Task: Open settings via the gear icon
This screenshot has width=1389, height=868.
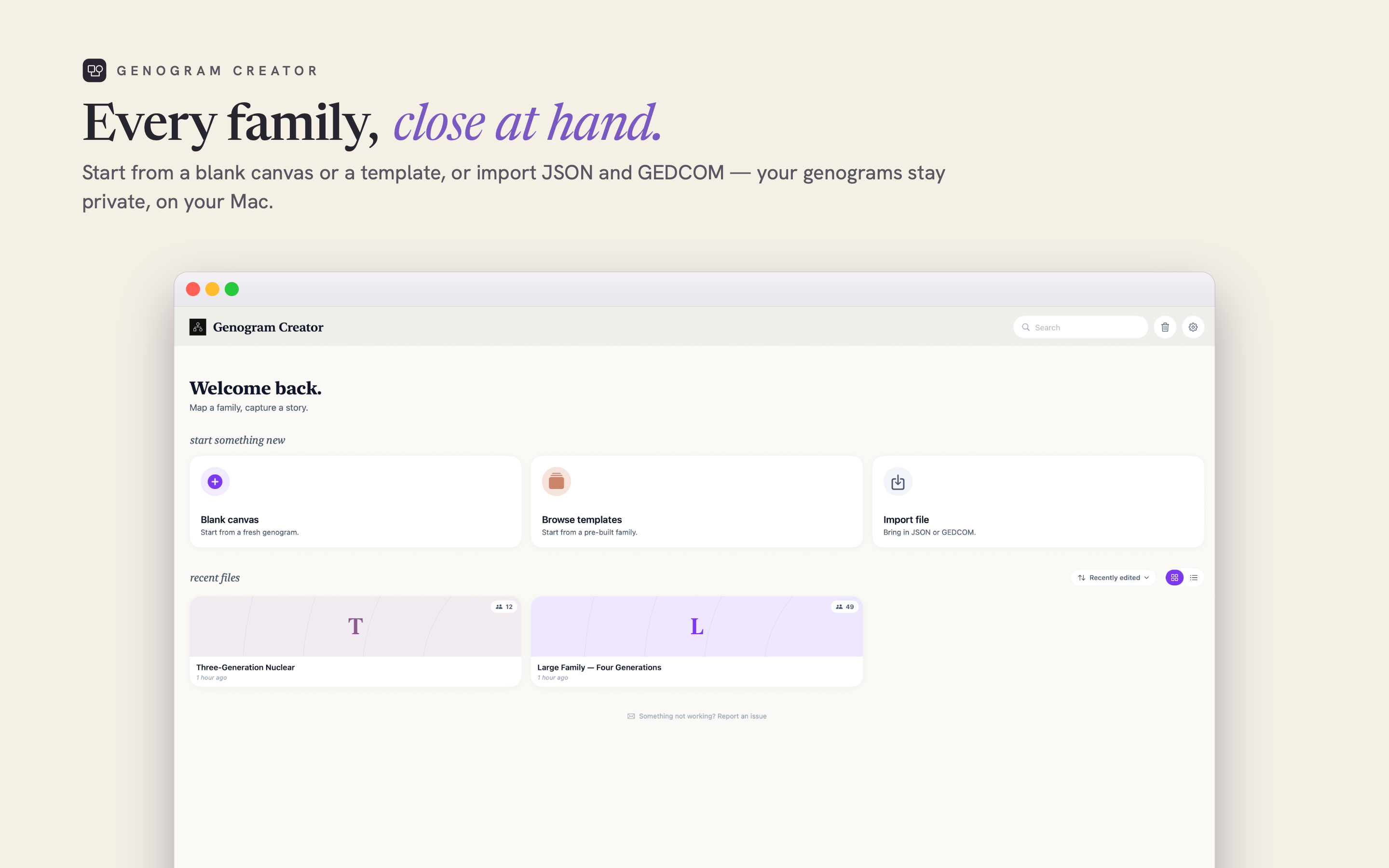Action: pos(1193,327)
